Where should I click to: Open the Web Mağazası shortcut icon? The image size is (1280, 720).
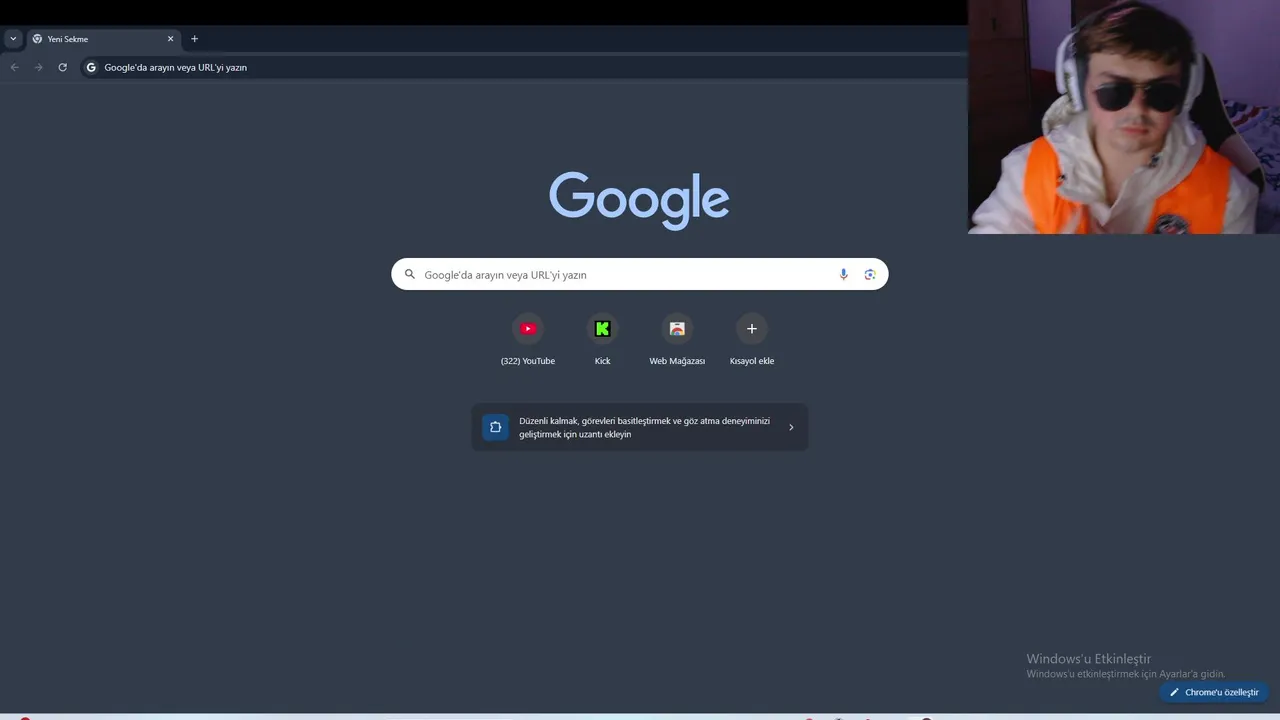point(677,328)
